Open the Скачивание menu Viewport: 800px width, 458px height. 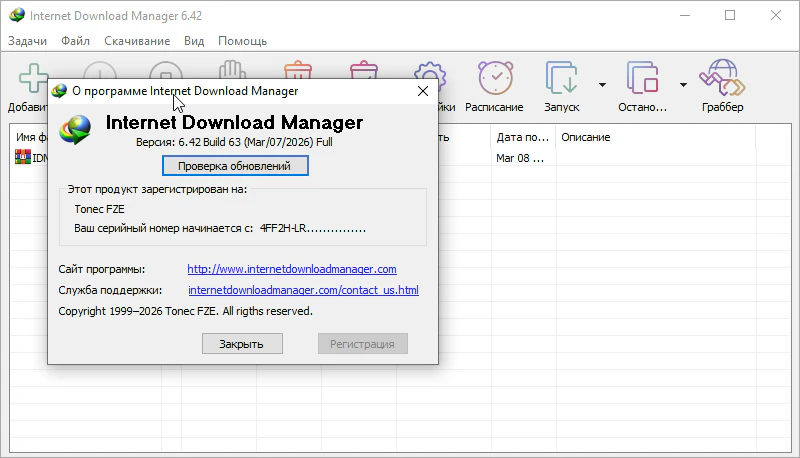click(135, 41)
